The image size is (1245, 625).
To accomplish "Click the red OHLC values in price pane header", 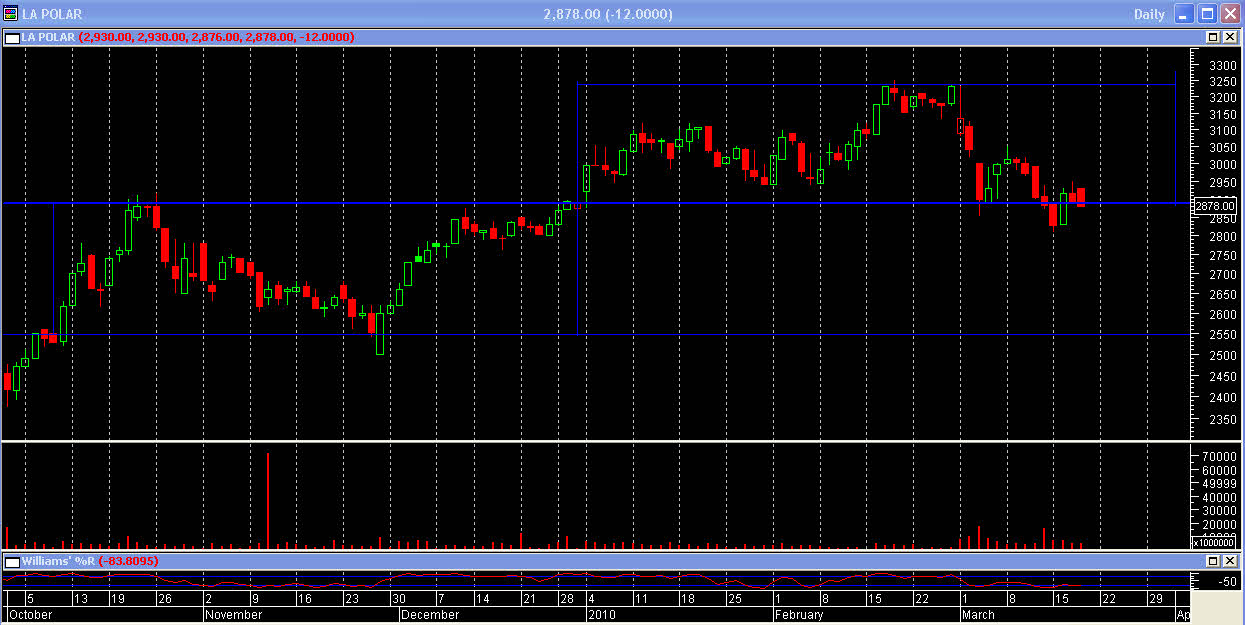I will tap(216, 37).
